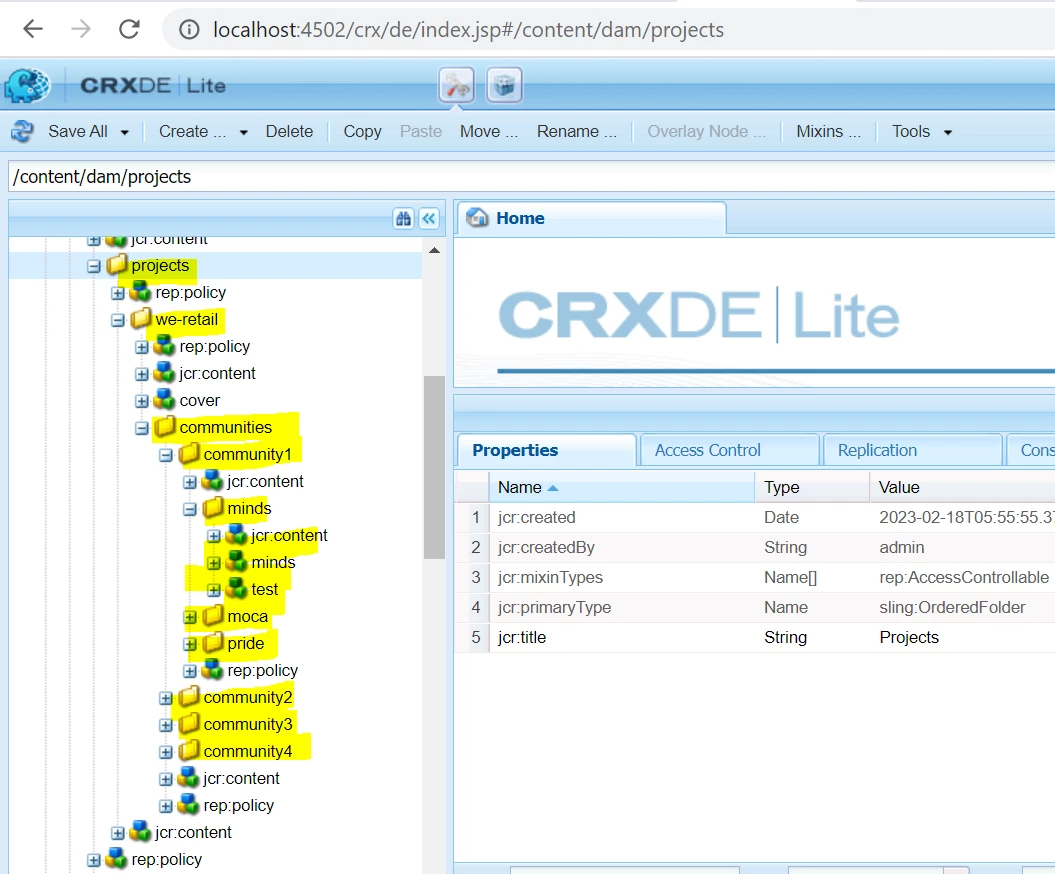Collapse tree panel with double-arrow icon
This screenshot has height=874, width=1055.
pos(429,218)
